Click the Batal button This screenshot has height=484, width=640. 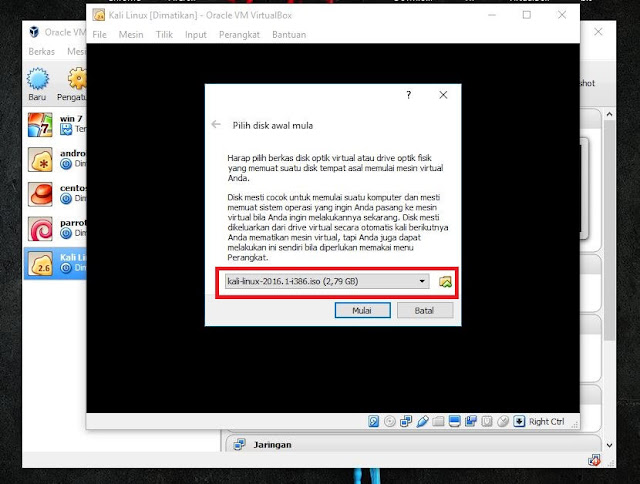(x=424, y=311)
